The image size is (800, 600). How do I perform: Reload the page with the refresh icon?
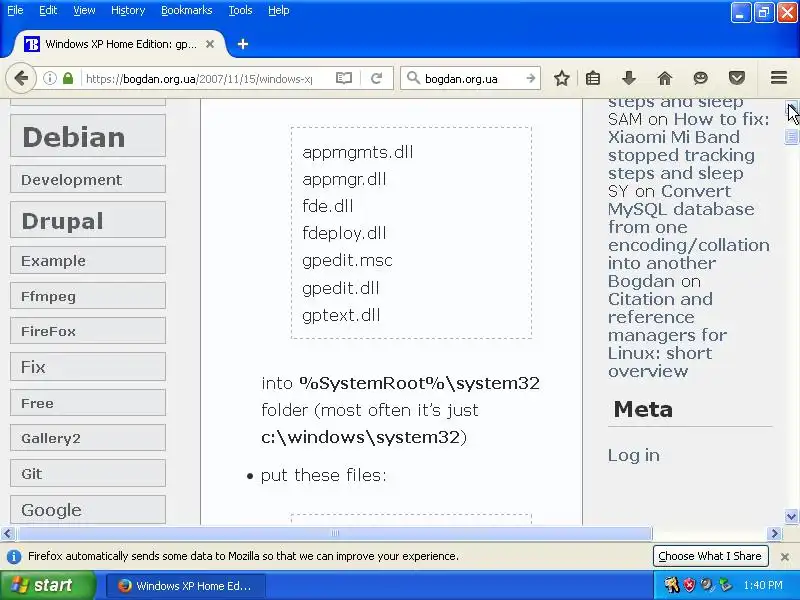[377, 78]
